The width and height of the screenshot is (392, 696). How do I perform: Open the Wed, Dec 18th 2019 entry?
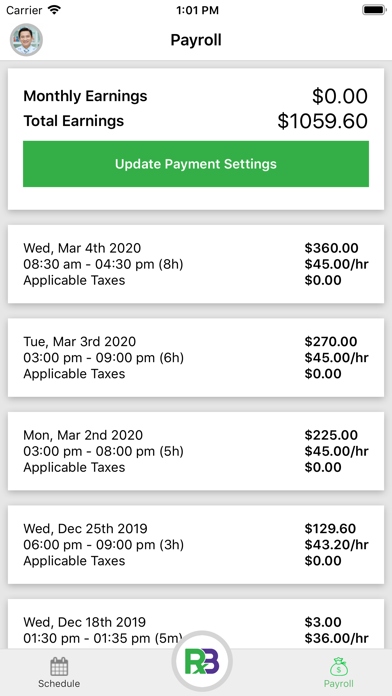click(x=196, y=624)
